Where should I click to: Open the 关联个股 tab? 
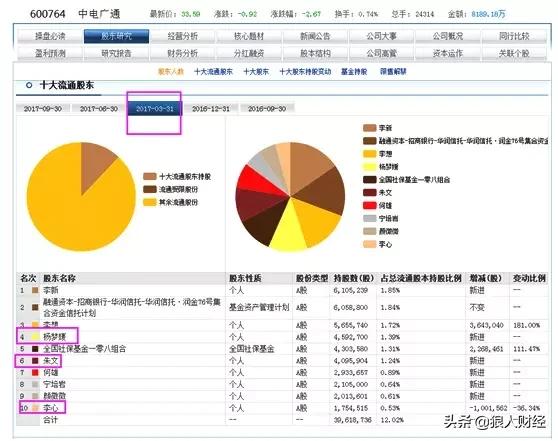click(x=514, y=53)
